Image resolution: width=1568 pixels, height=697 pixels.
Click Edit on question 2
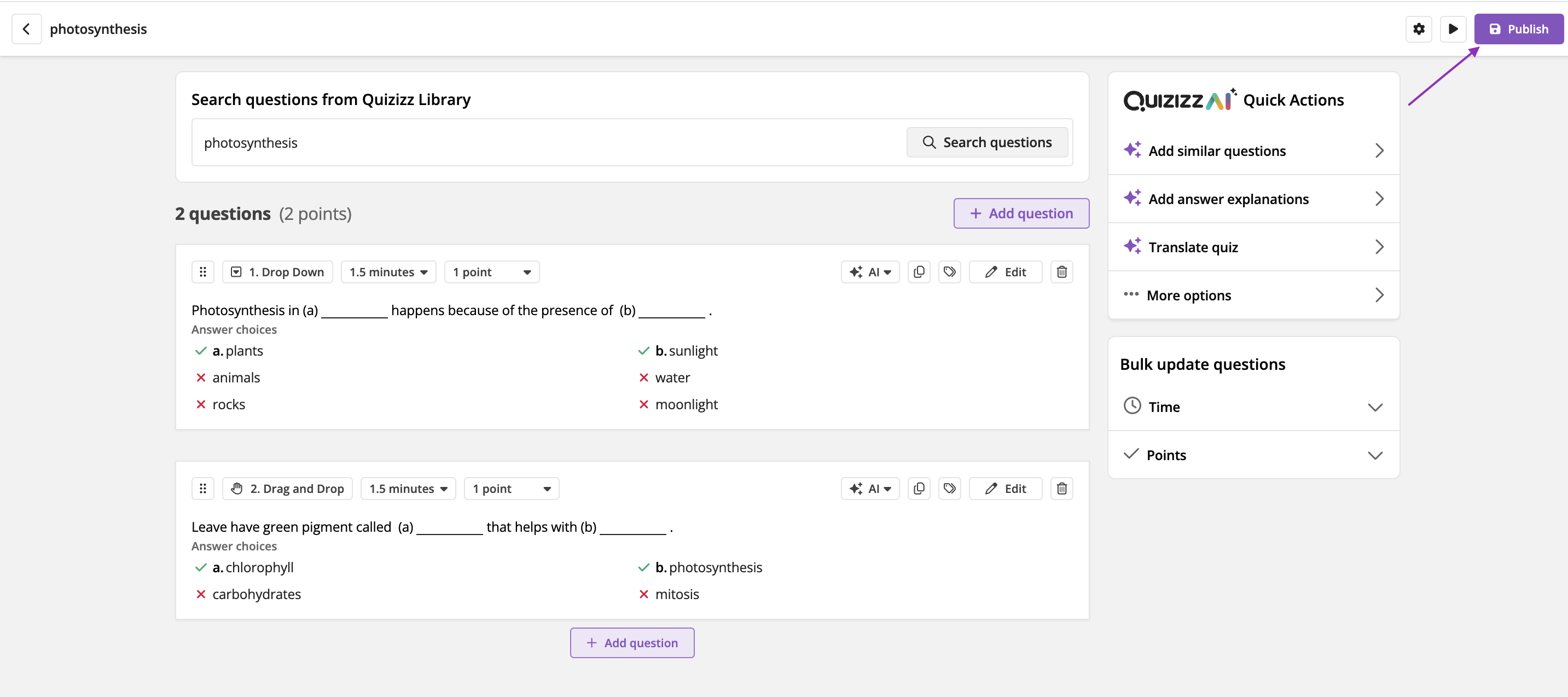click(1005, 489)
